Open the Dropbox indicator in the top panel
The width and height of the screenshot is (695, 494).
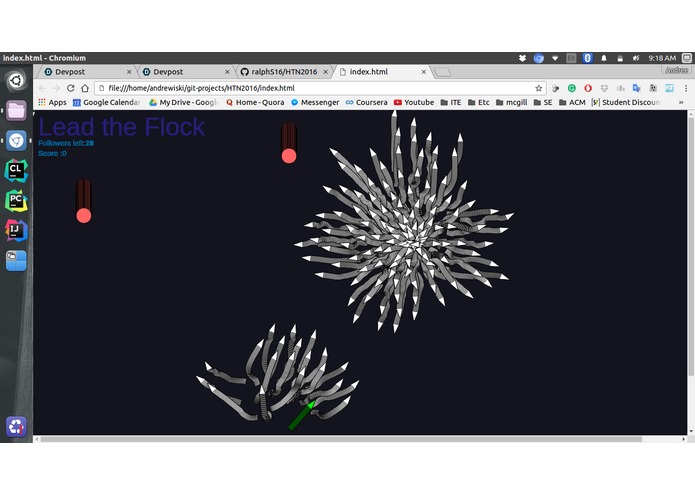pyautogui.click(x=522, y=58)
